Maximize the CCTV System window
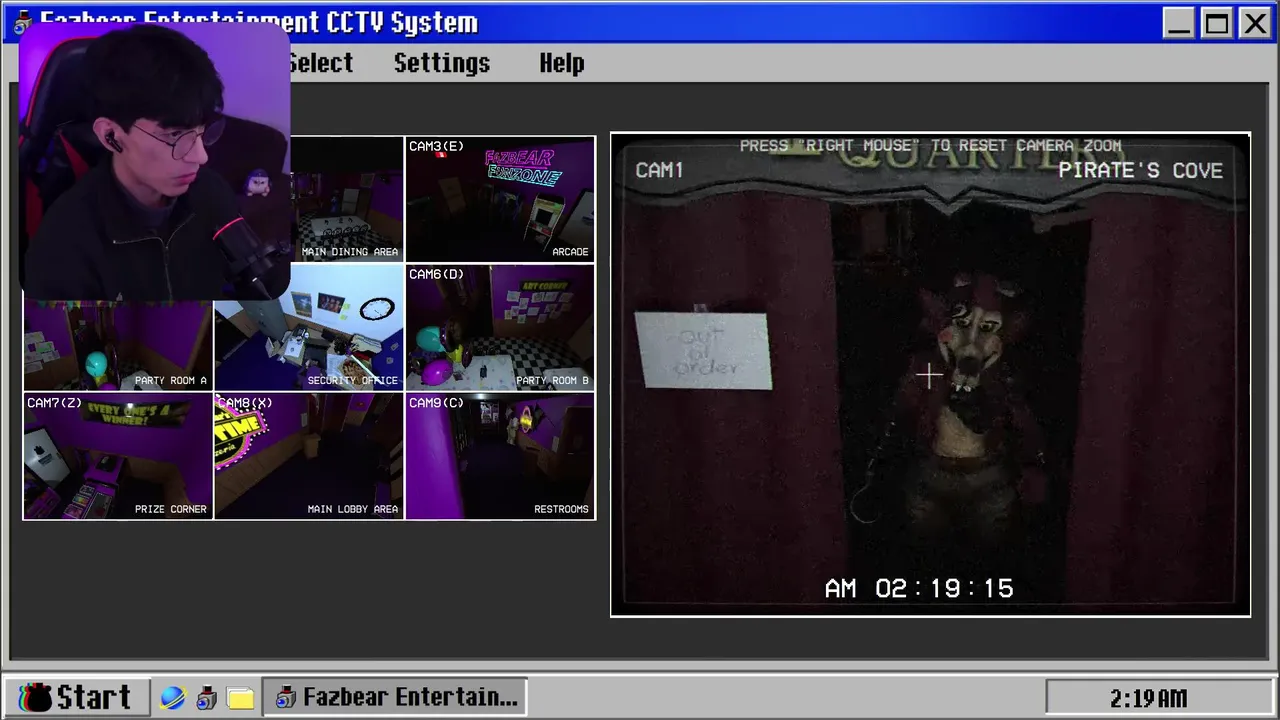The width and height of the screenshot is (1280, 720). (x=1217, y=23)
